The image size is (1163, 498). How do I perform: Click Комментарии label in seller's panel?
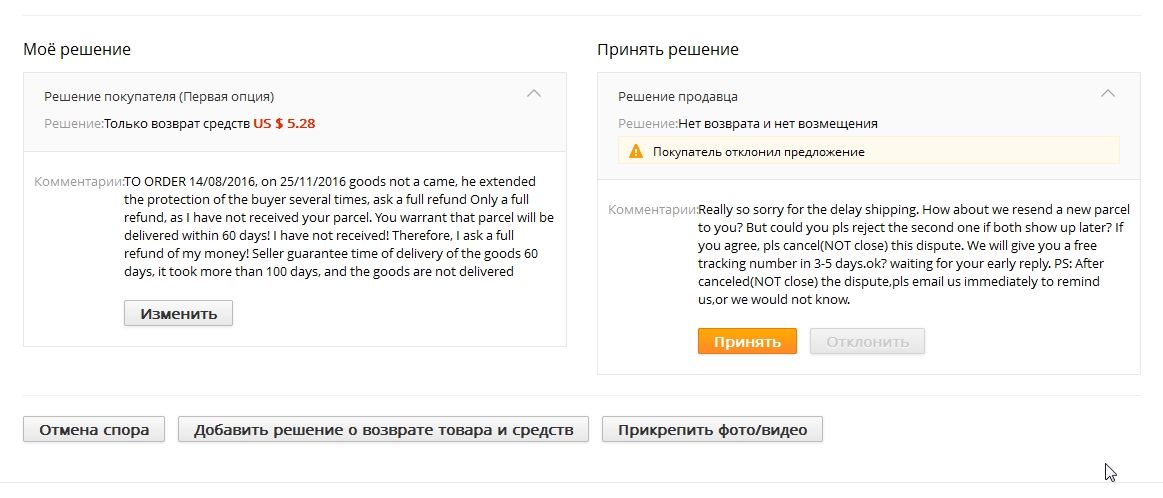(653, 209)
